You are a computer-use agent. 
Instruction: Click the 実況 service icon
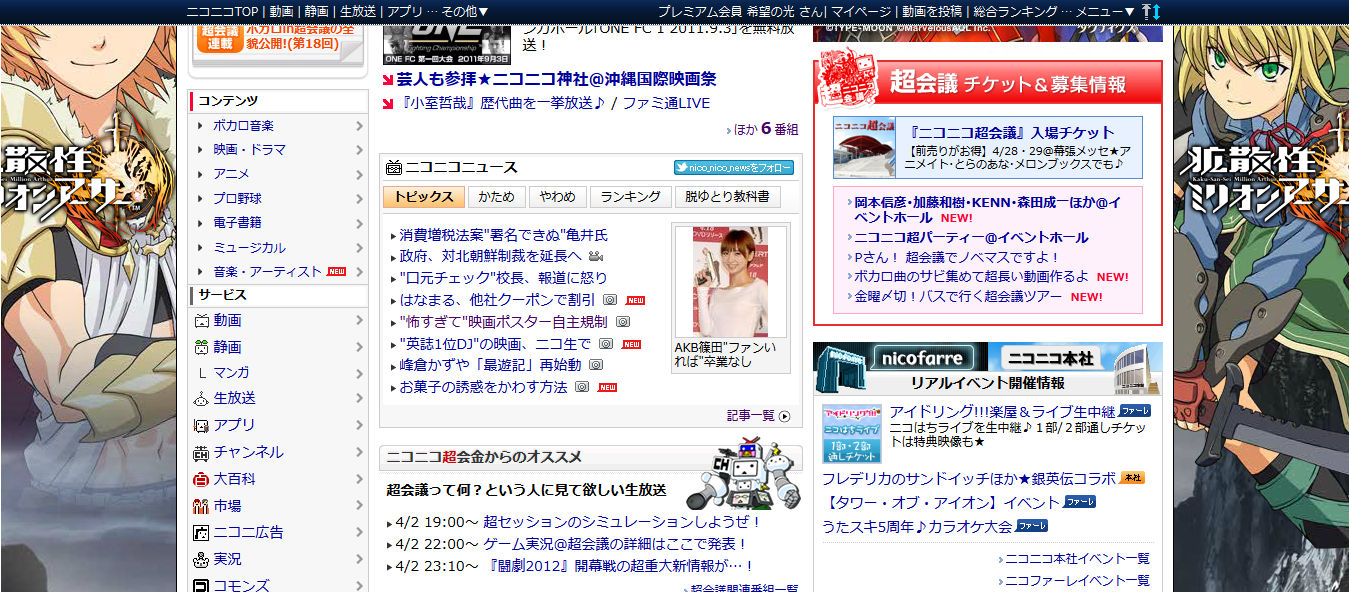tap(201, 559)
